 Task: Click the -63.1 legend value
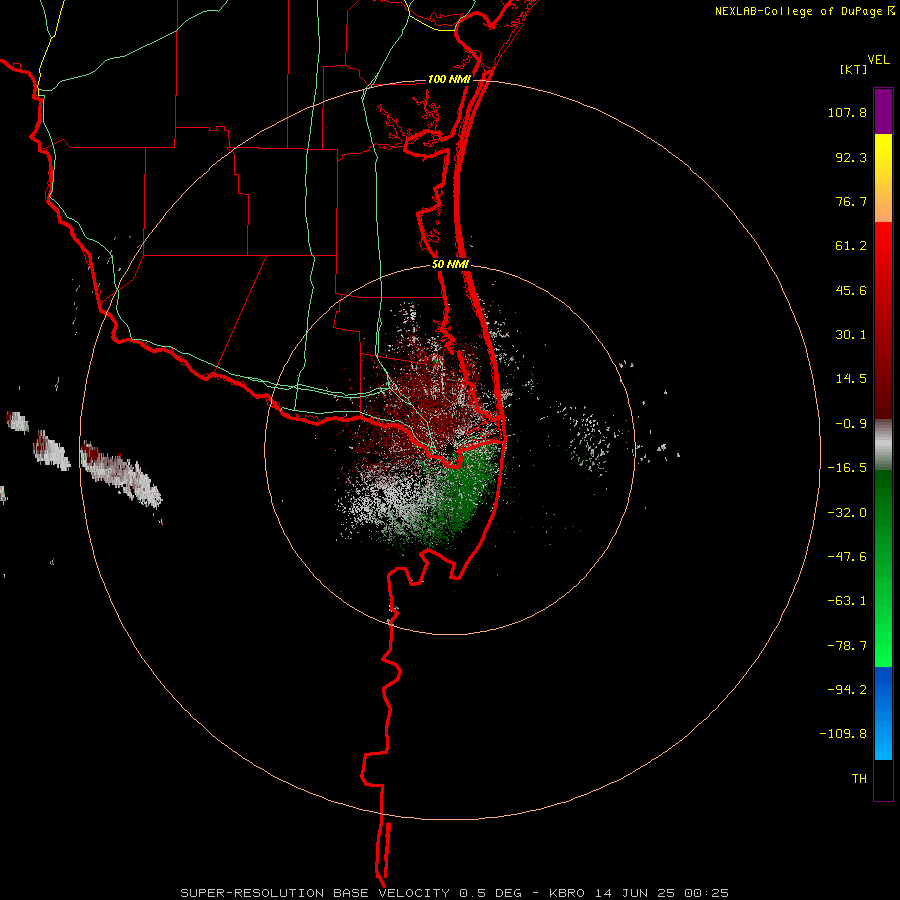[x=847, y=601]
